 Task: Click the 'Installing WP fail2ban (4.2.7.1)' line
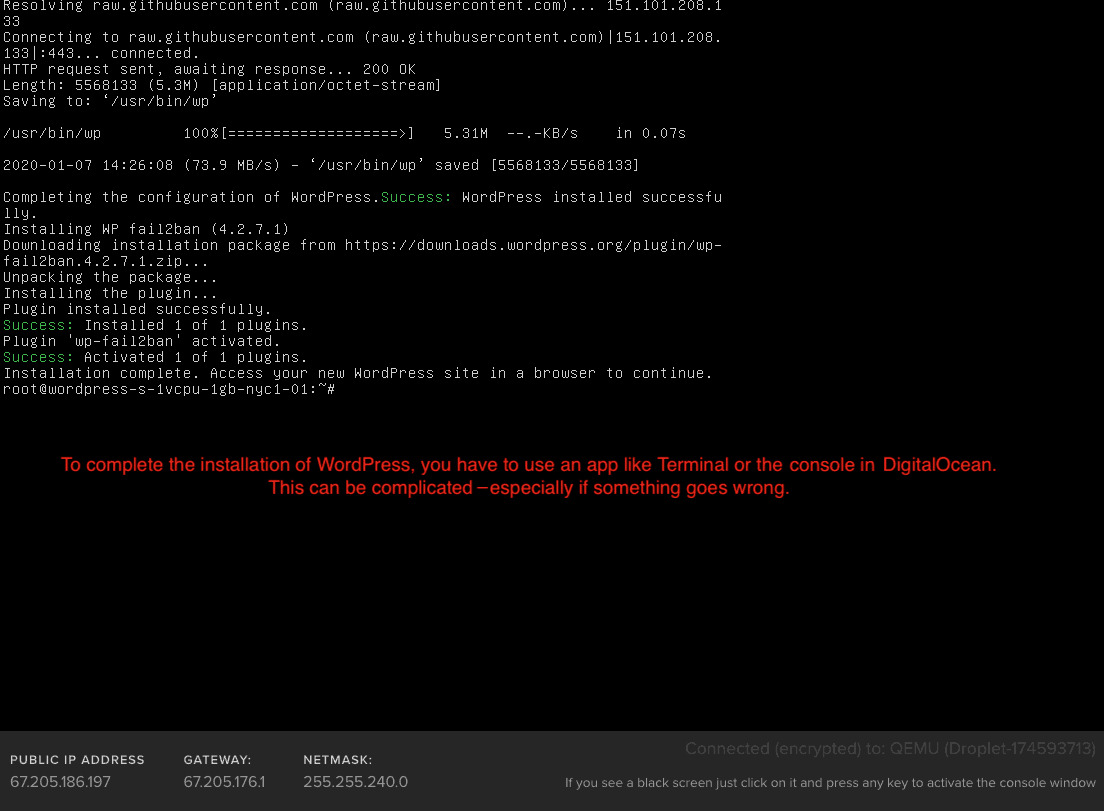pos(146,230)
